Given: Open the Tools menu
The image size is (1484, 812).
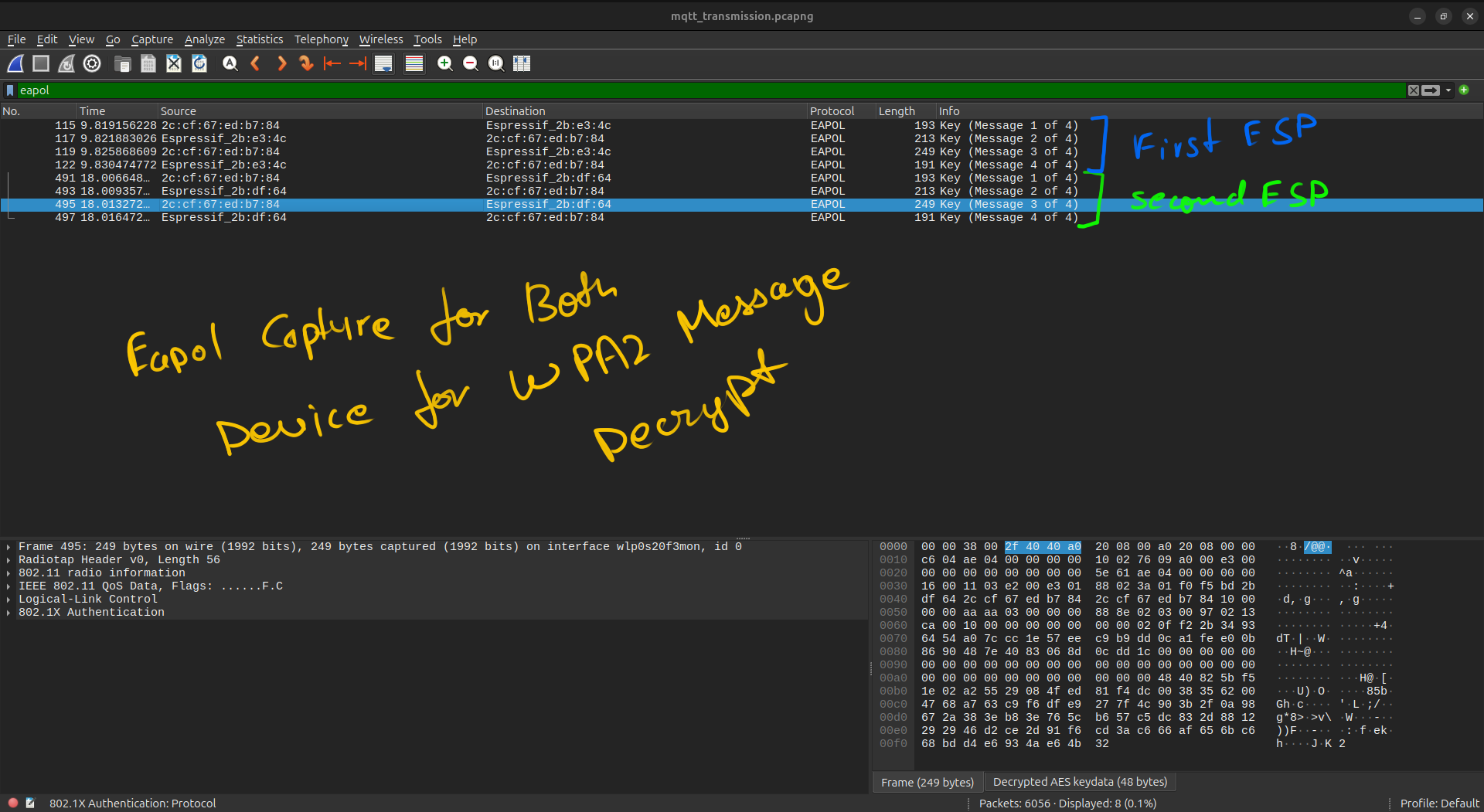Looking at the screenshot, I should 427,39.
